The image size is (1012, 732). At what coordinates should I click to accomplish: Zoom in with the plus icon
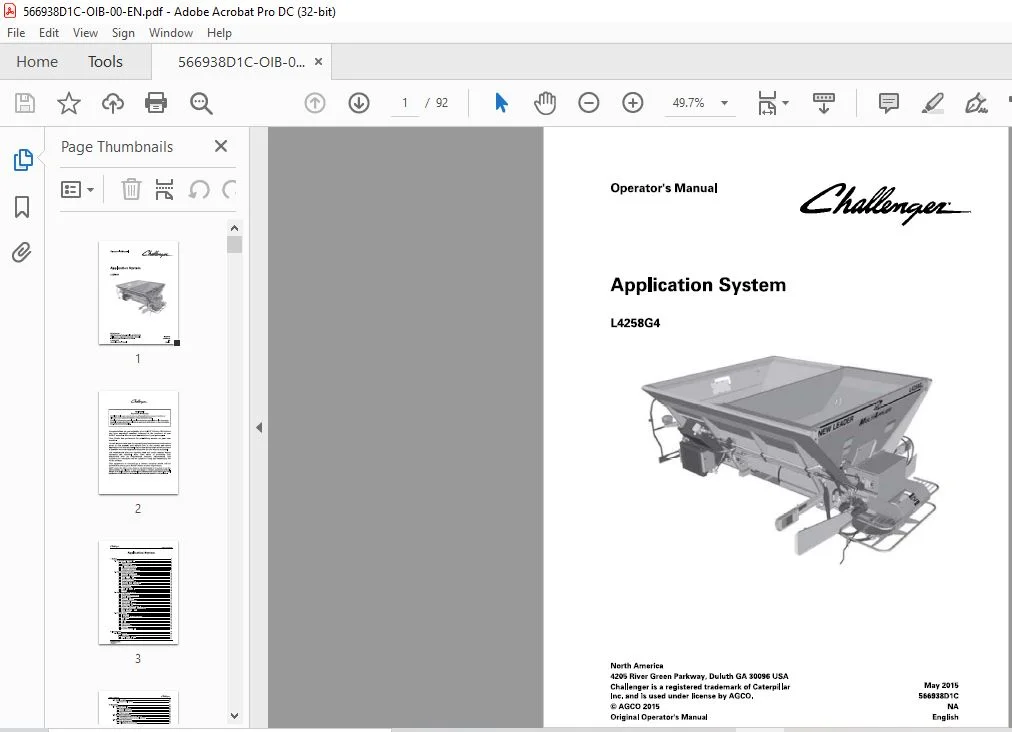pos(632,103)
